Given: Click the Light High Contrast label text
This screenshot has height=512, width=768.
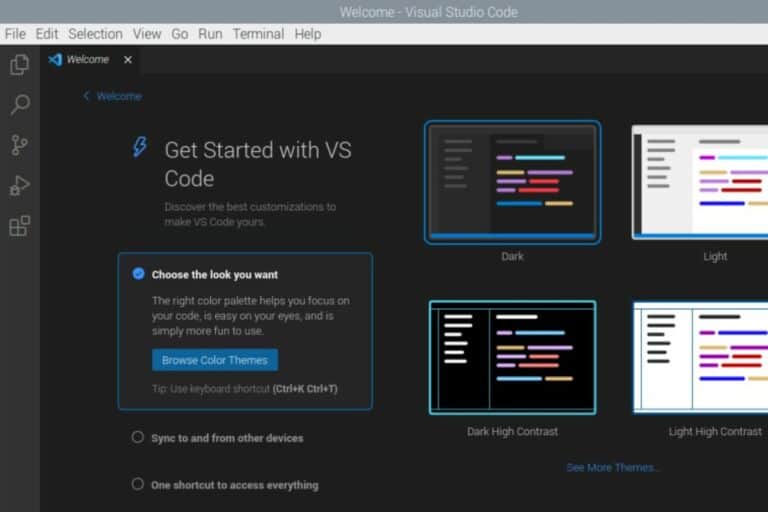Looking at the screenshot, I should tap(715, 431).
